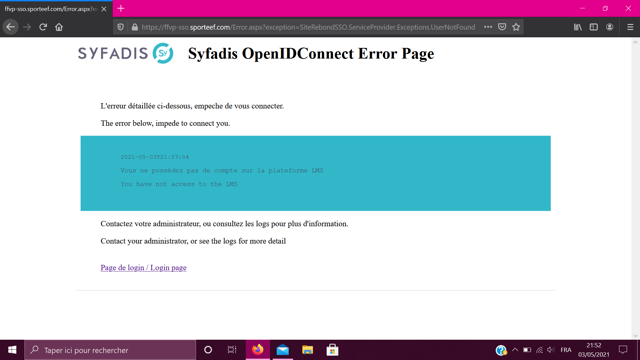Open the Library bookmarks and history
The width and height of the screenshot is (640, 360).
coord(578,27)
